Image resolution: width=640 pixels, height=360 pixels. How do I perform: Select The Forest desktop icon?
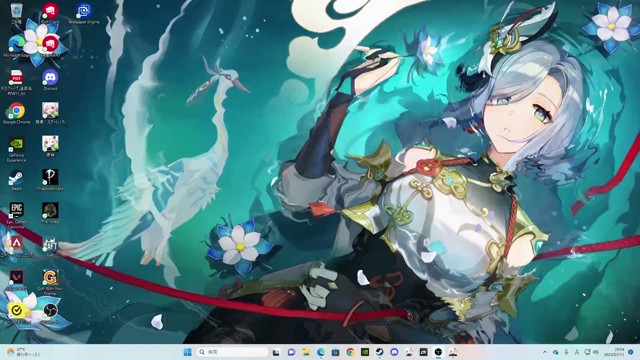50,213
